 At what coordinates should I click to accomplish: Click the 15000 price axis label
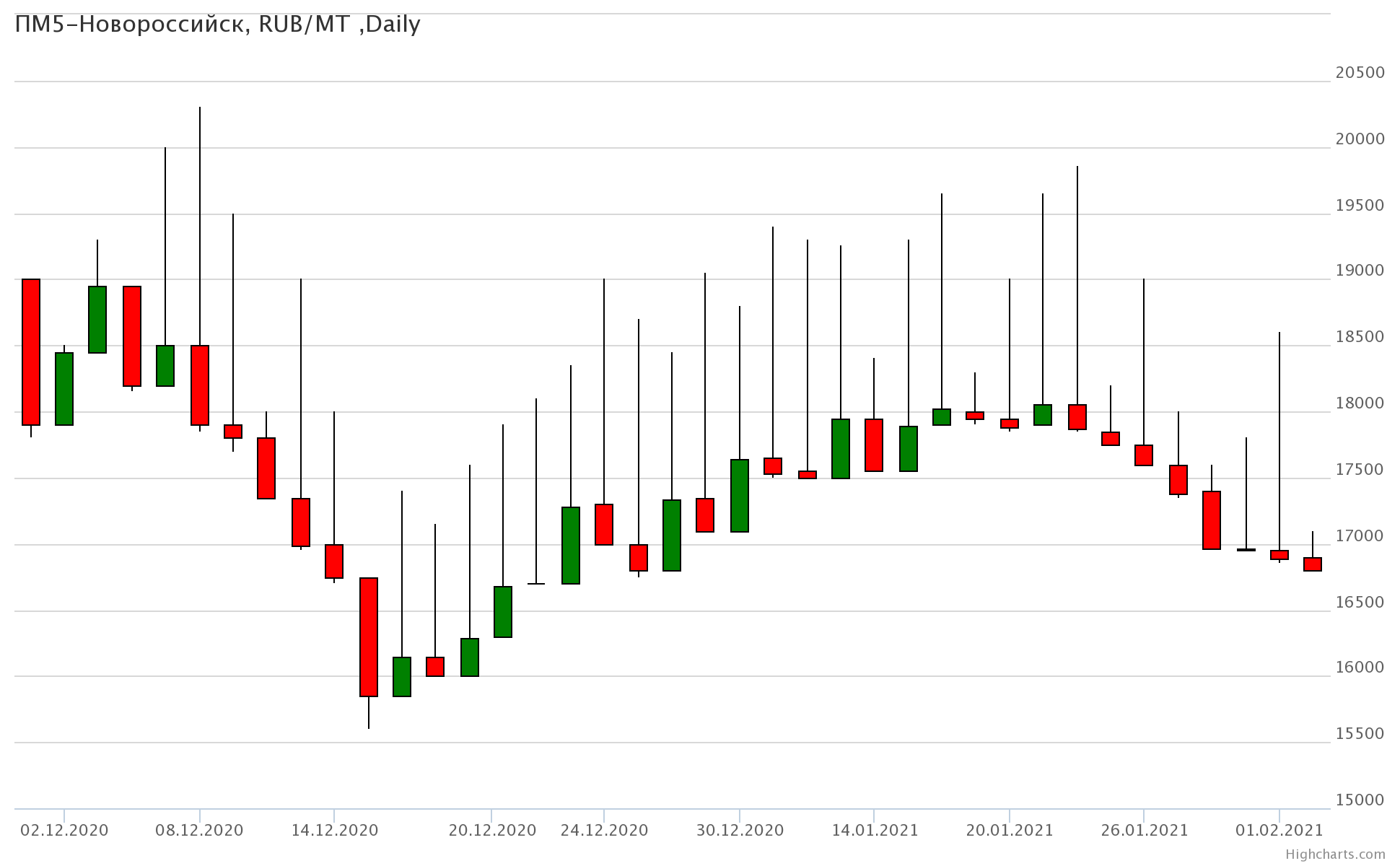[1360, 800]
